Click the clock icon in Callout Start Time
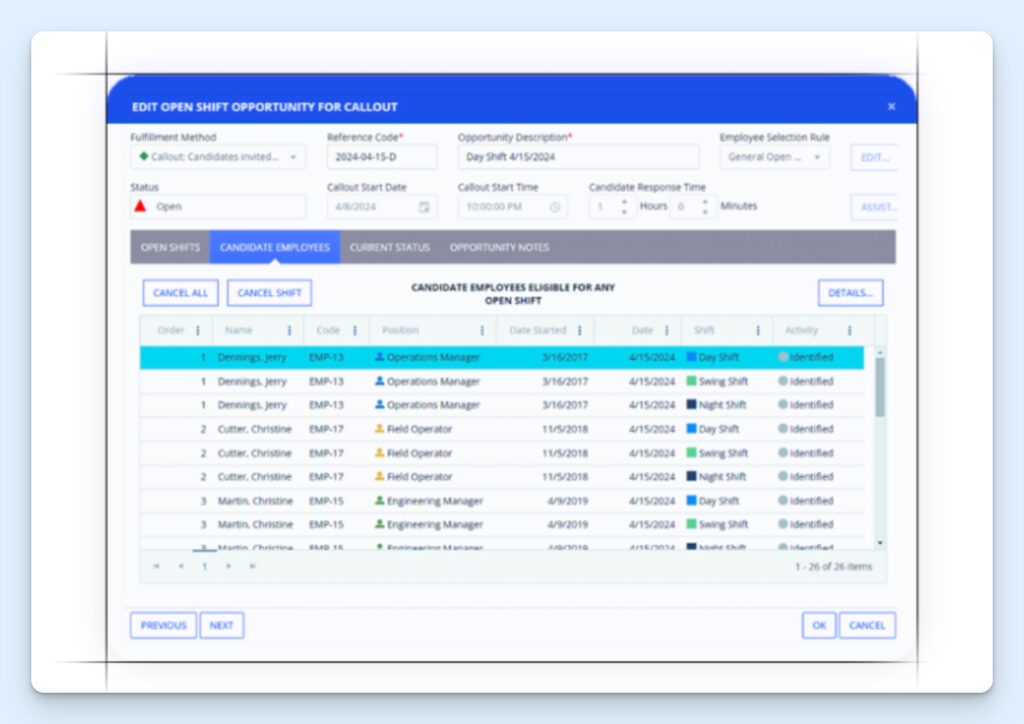This screenshot has width=1024, height=724. 555,207
